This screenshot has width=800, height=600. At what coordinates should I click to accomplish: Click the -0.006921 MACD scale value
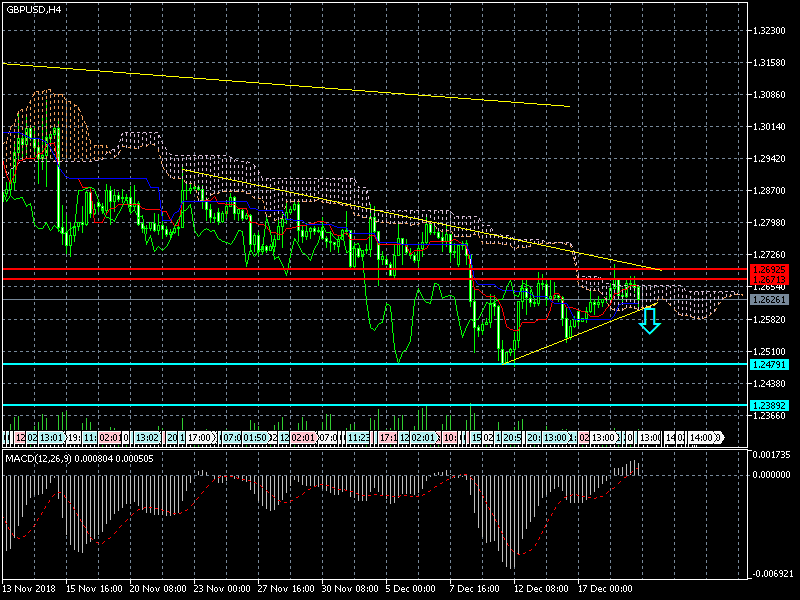pos(772,573)
